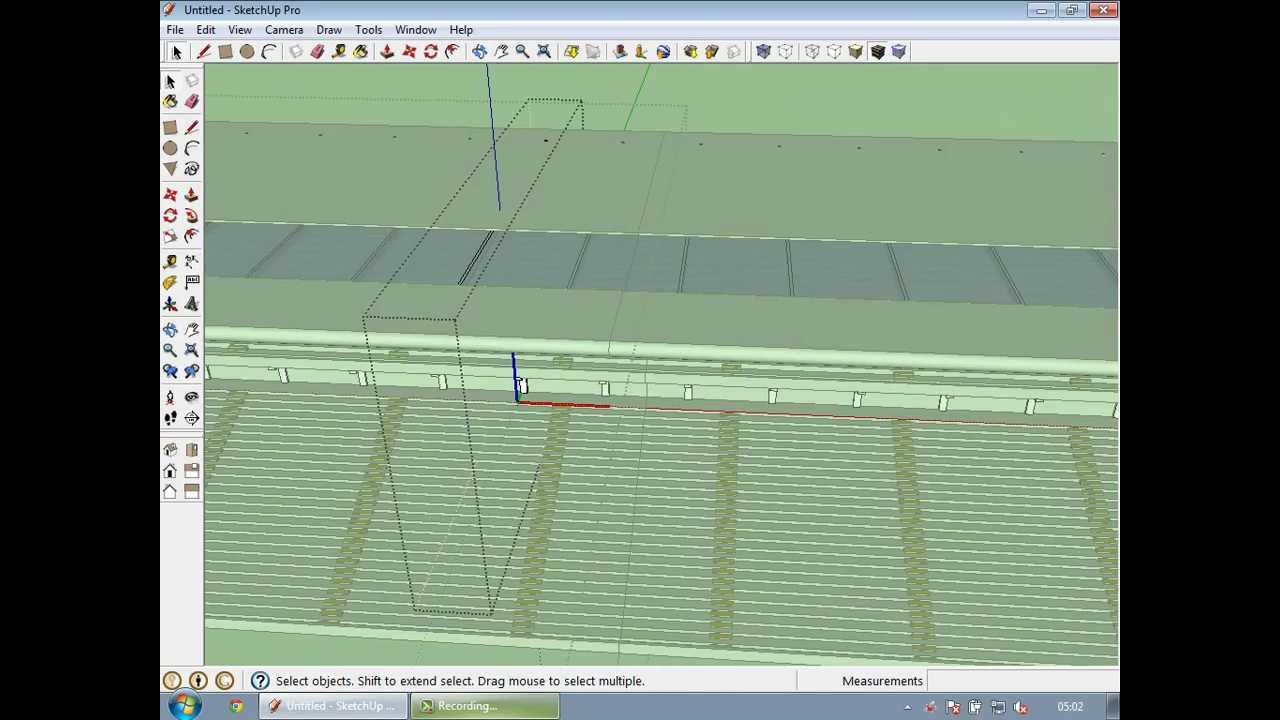
Task: Pick the 3D Text tool
Action: coord(191,305)
